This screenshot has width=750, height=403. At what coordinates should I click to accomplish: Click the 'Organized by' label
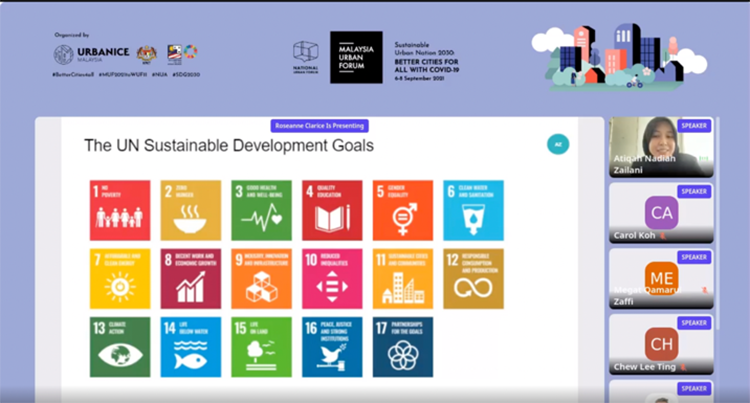(x=71, y=35)
